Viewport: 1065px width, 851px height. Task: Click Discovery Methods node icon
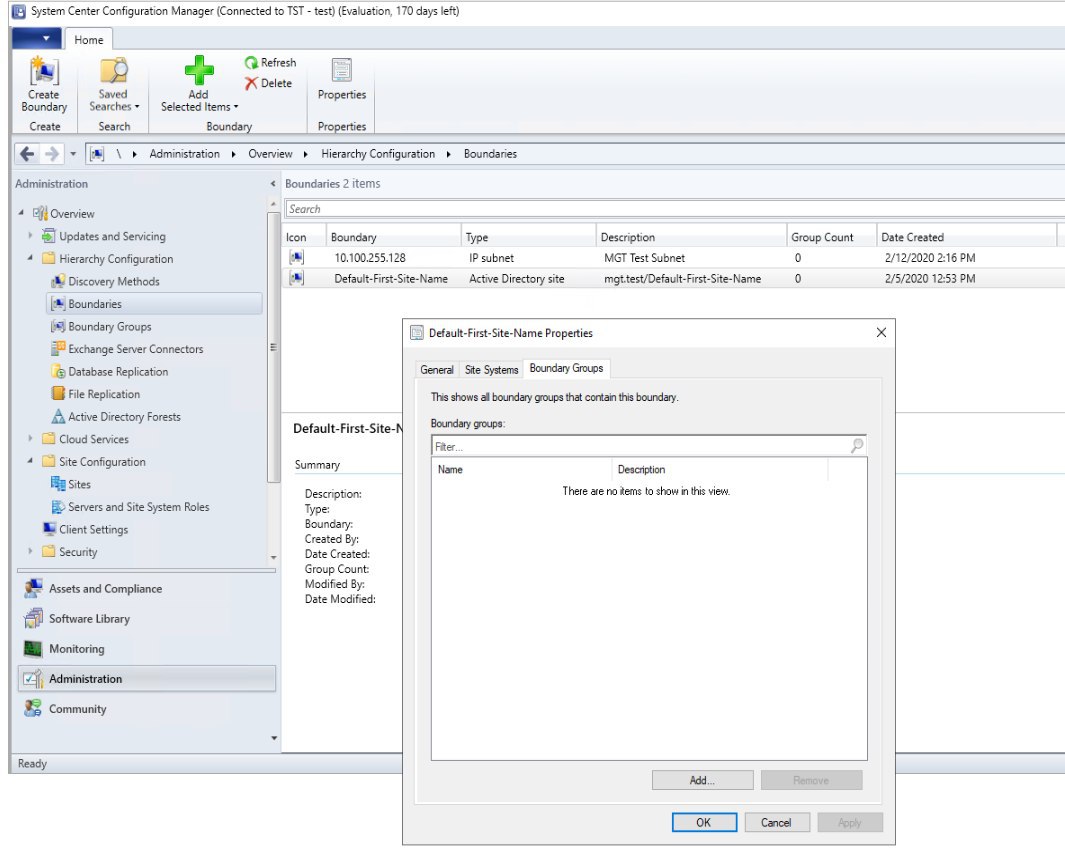point(58,281)
